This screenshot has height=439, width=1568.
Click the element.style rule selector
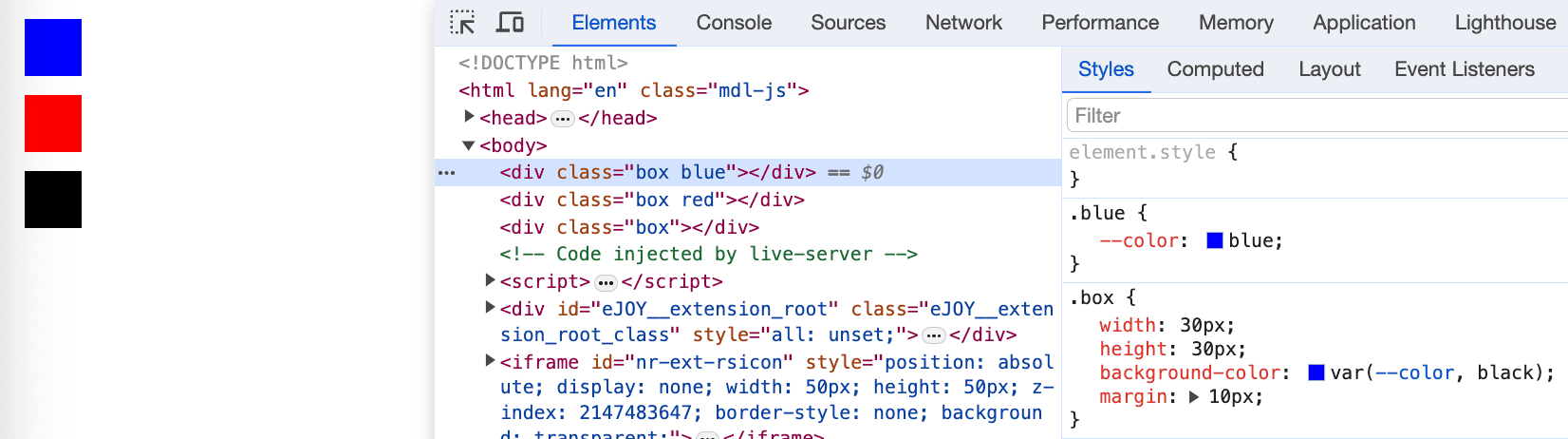pyautogui.click(x=1142, y=152)
